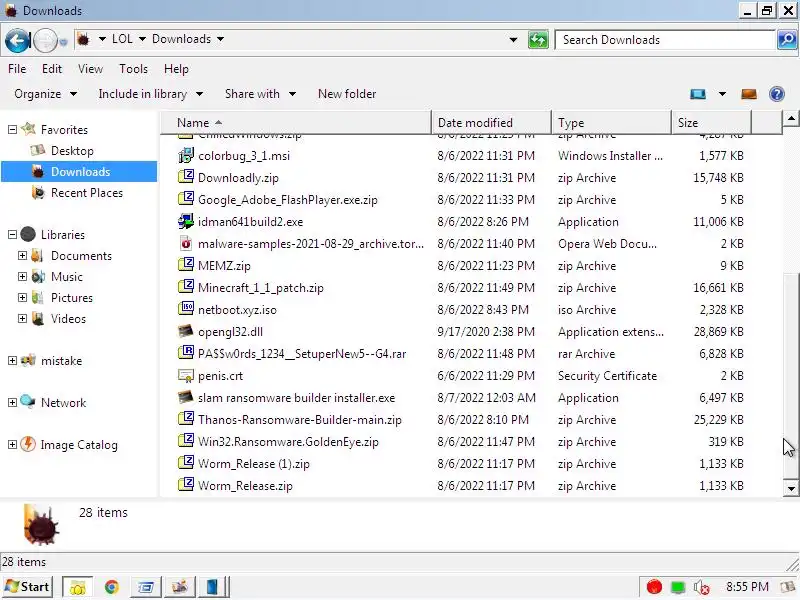The image size is (800, 600).
Task: Select Recent Places in Favorites
Action: coord(87,193)
